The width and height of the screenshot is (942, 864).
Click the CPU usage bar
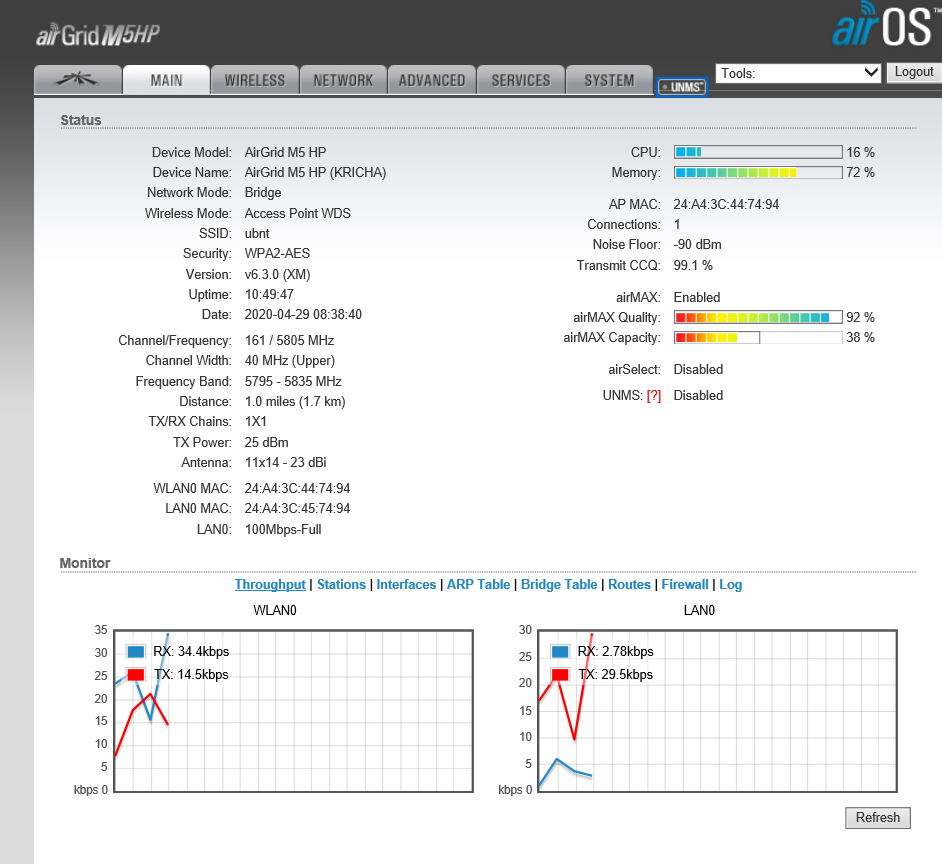coord(758,152)
